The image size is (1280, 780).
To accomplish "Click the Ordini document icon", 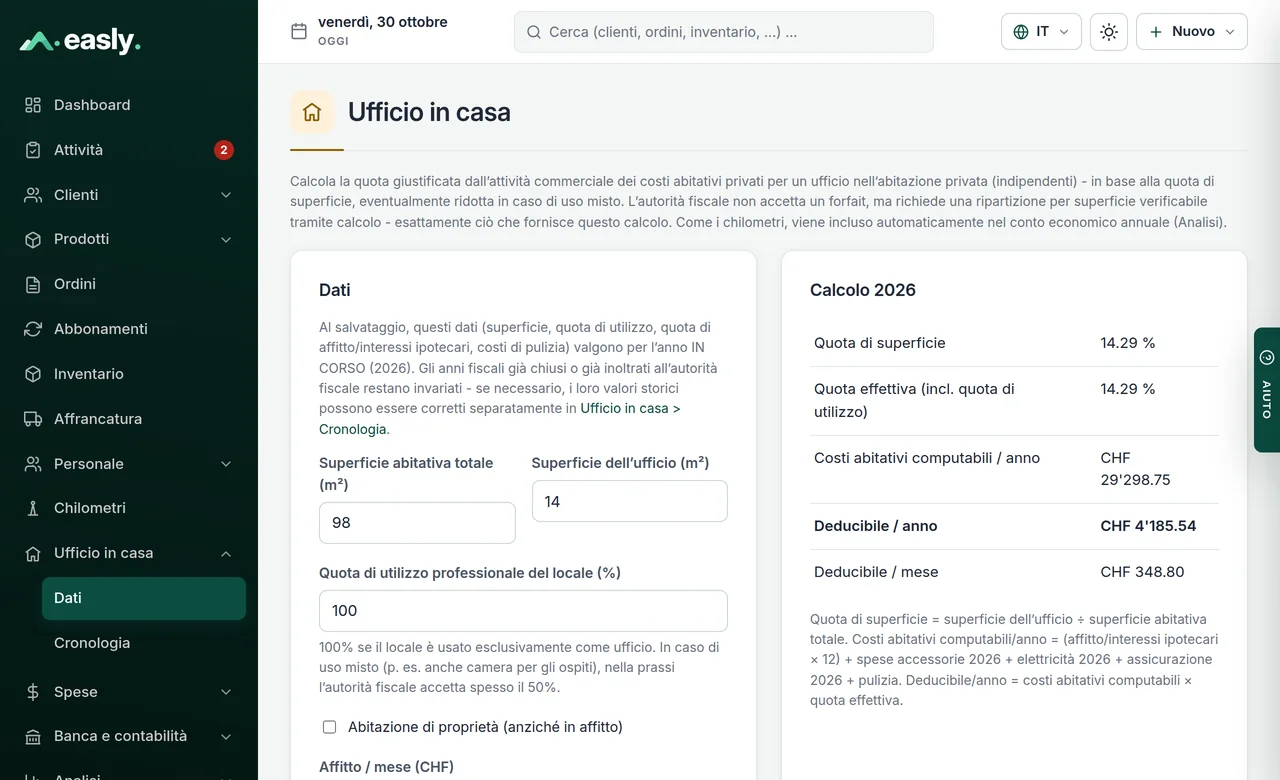I will point(33,284).
